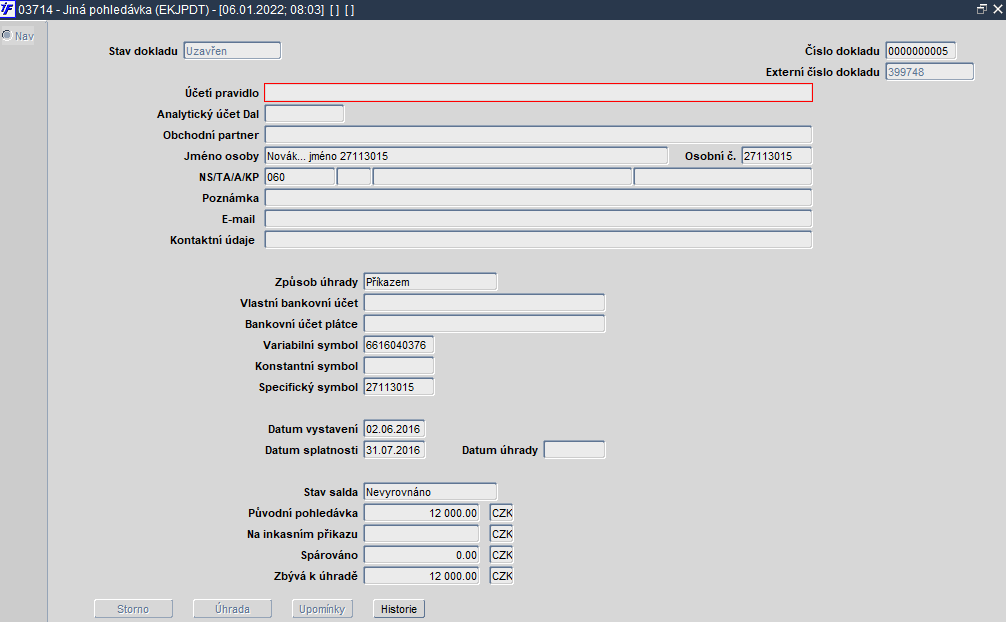
Task: Click the empty Datum úhrady field
Action: click(574, 450)
